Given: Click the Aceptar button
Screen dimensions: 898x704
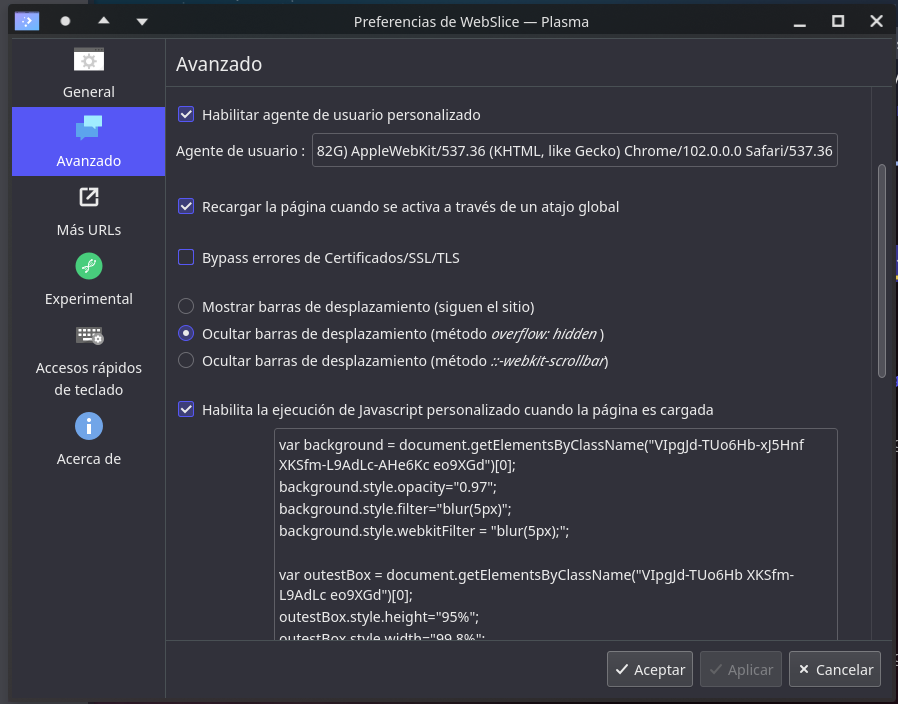Looking at the screenshot, I should (x=650, y=669).
